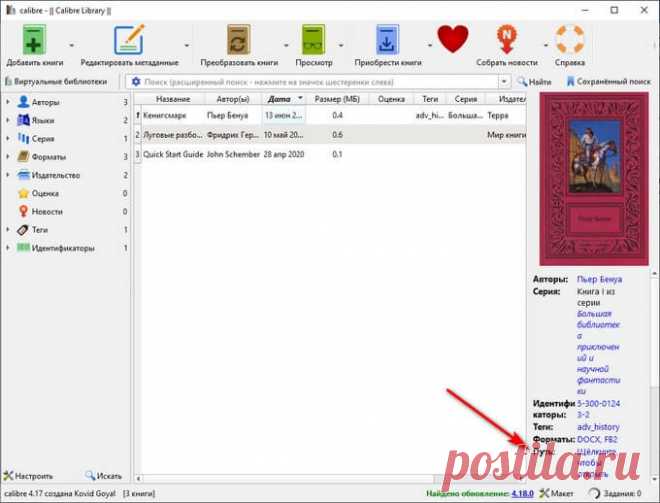Sort by the Серия column header
The height and width of the screenshot is (503, 660).
pyautogui.click(x=466, y=99)
